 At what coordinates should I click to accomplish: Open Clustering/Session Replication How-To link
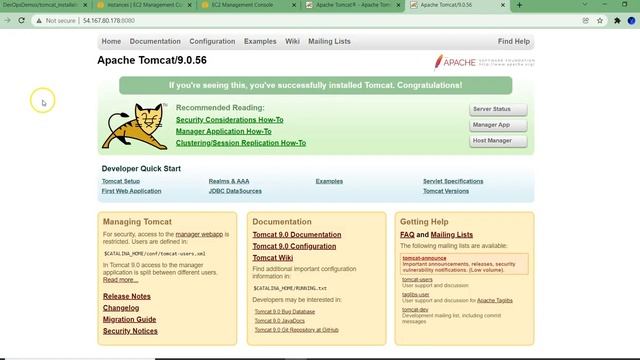tap(241, 143)
